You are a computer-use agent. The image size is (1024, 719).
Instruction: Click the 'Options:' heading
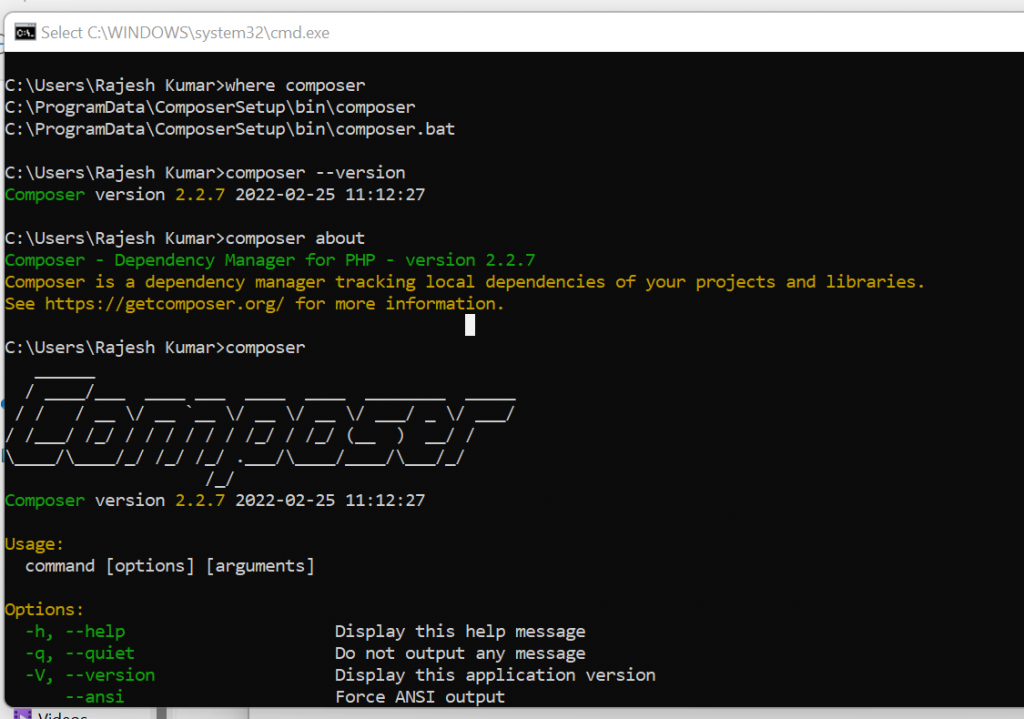[44, 609]
